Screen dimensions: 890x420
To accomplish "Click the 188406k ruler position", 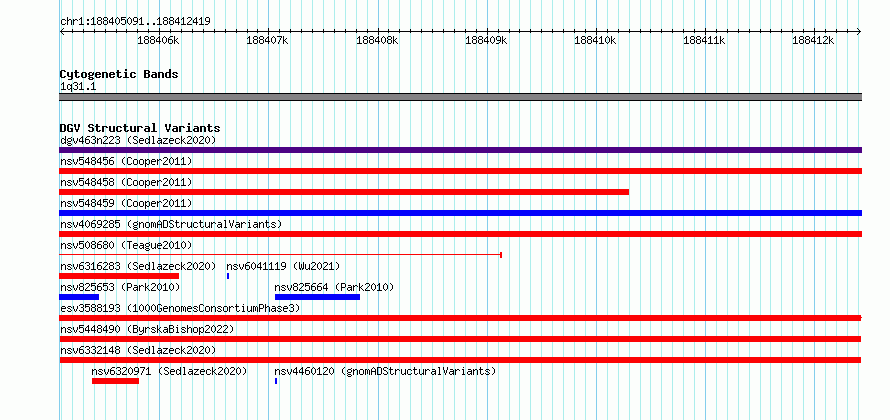I will coord(158,40).
